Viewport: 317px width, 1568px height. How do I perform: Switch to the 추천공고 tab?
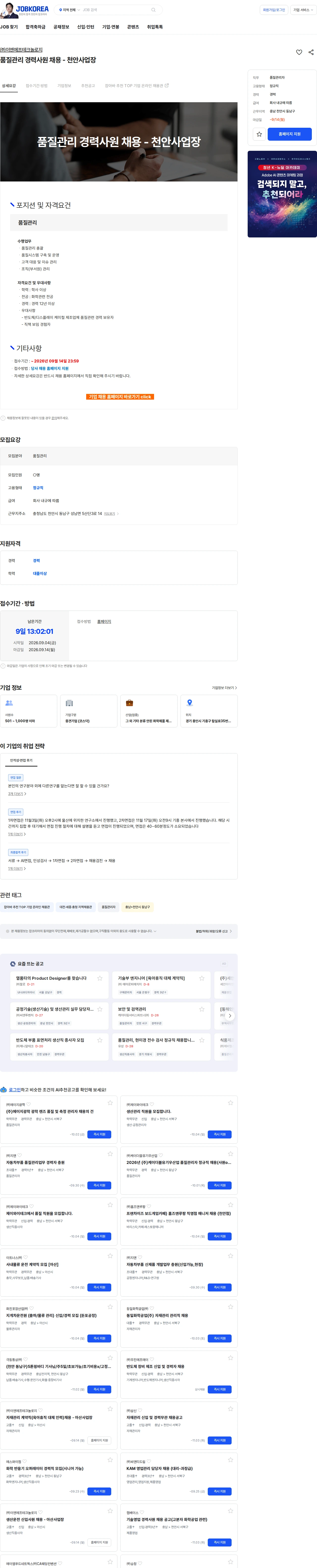pyautogui.click(x=88, y=86)
